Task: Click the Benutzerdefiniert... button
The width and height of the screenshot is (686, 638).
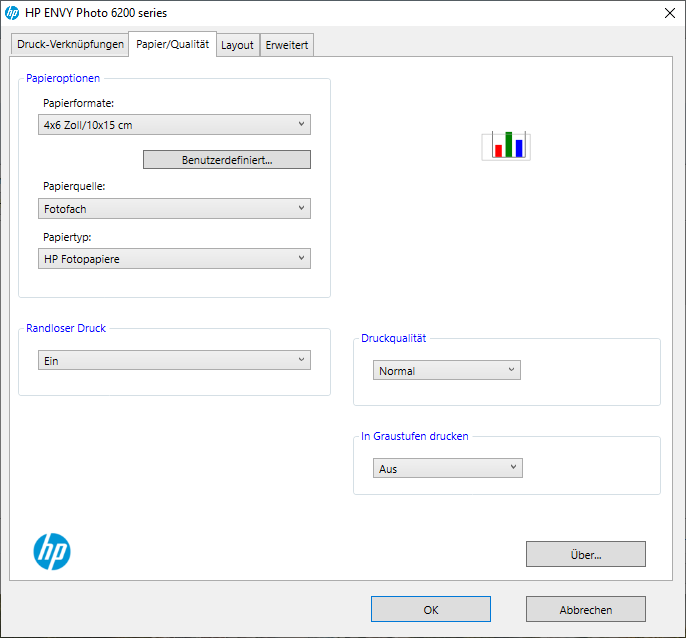Action: (x=227, y=160)
